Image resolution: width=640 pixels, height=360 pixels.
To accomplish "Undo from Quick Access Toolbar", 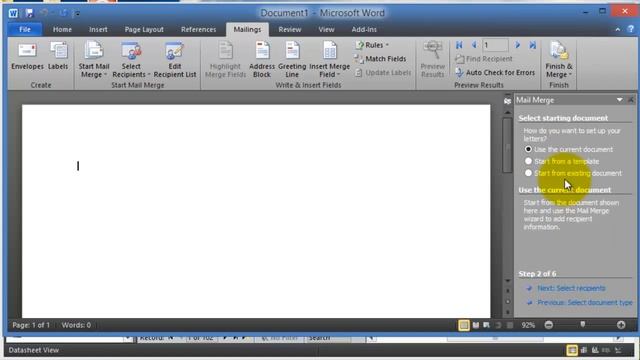I will point(44,13).
